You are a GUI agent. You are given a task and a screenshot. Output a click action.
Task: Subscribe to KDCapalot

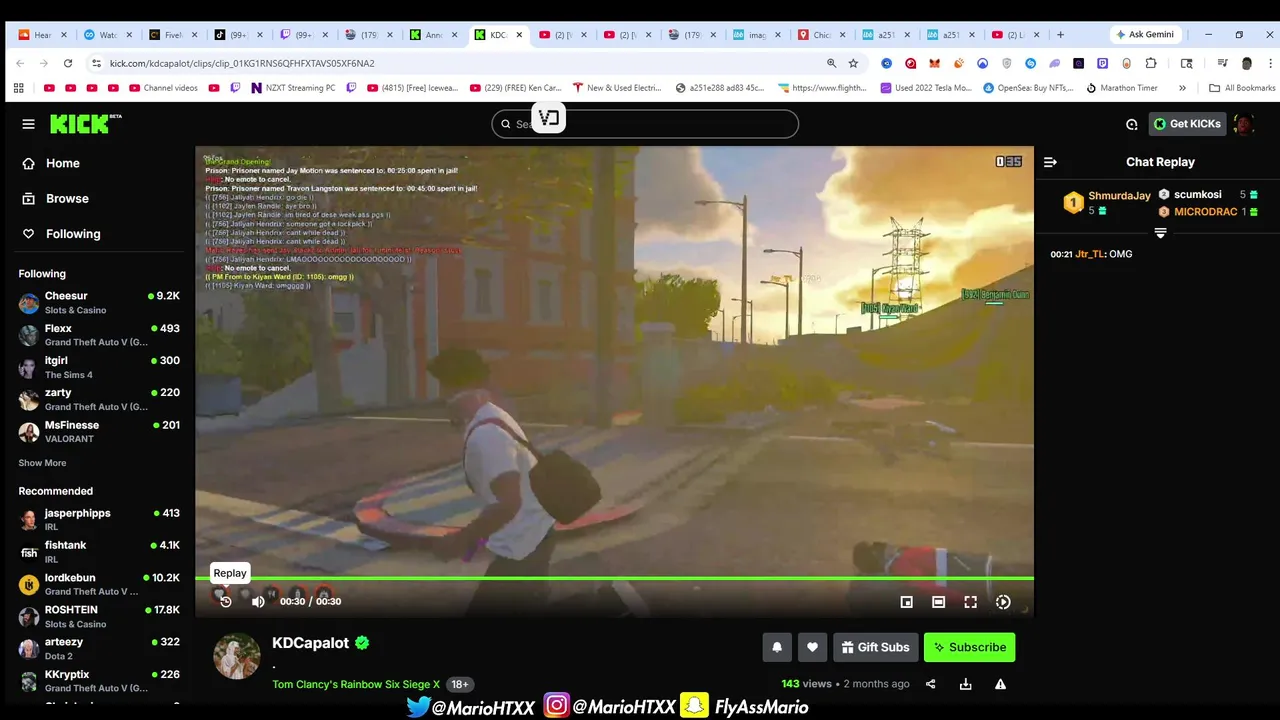click(969, 647)
